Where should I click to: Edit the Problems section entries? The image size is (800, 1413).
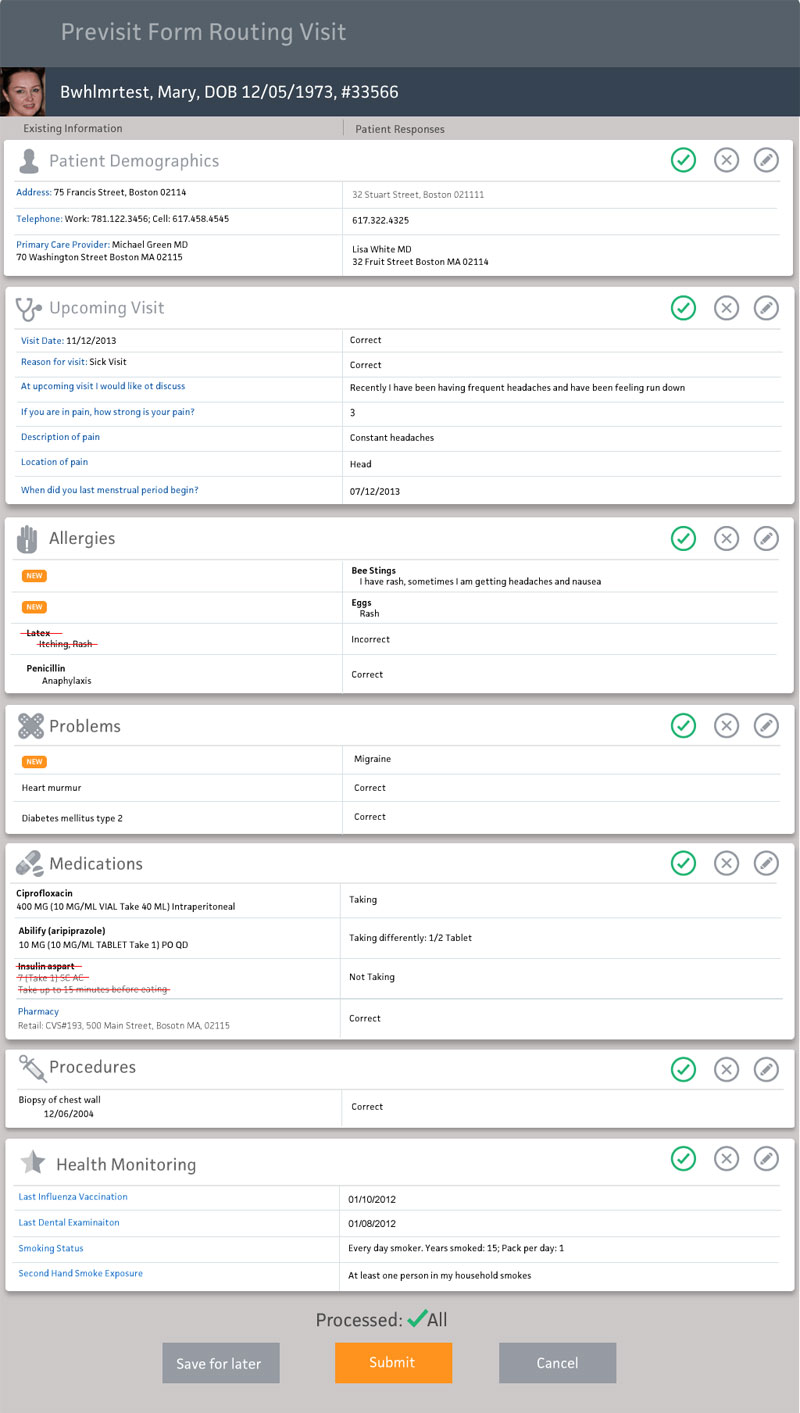point(766,726)
